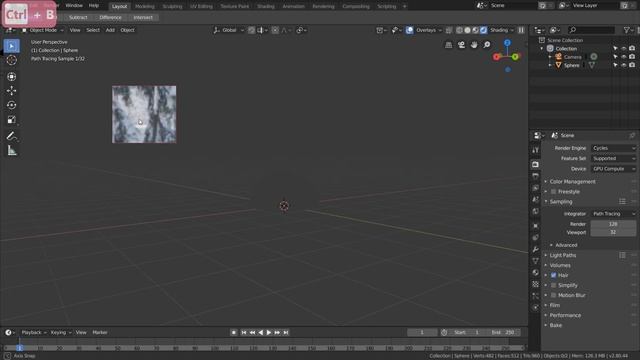Open the Object Mode dropdown
The height and width of the screenshot is (360, 640).
[x=42, y=30]
